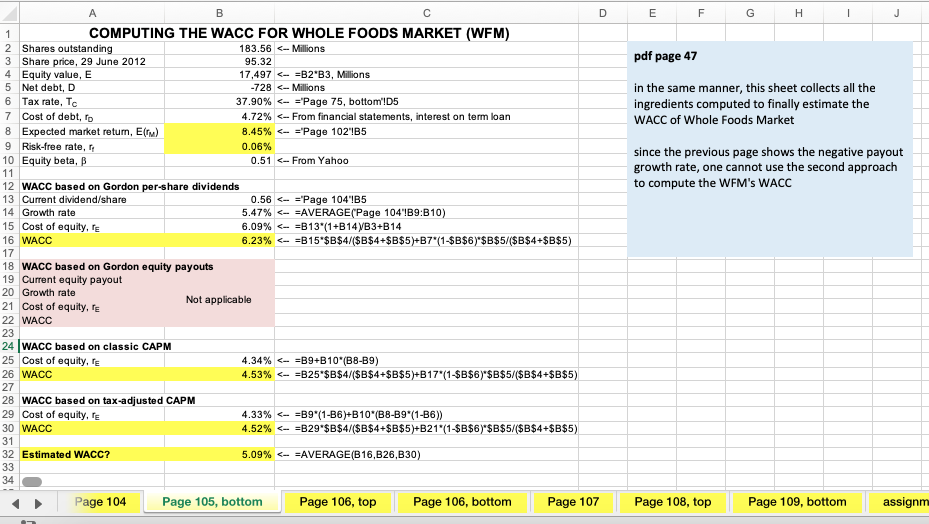Select the growth rate cell 5.47%
929x524 pixels.
click(x=219, y=212)
